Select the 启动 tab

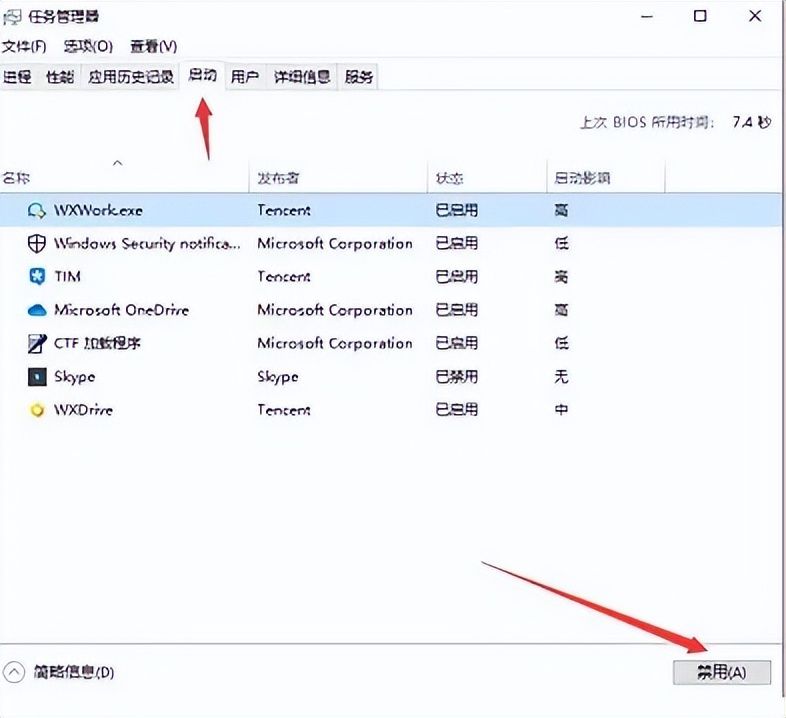click(x=203, y=75)
